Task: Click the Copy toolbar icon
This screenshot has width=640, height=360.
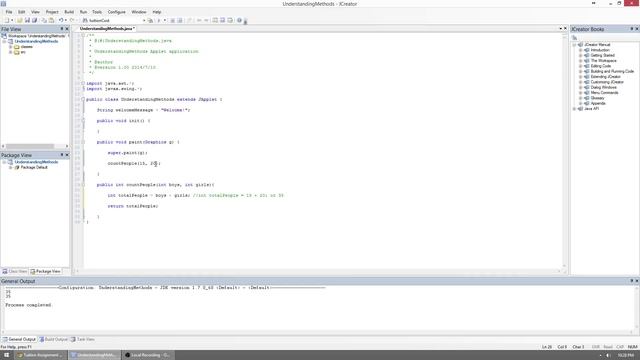Action: [44, 20]
